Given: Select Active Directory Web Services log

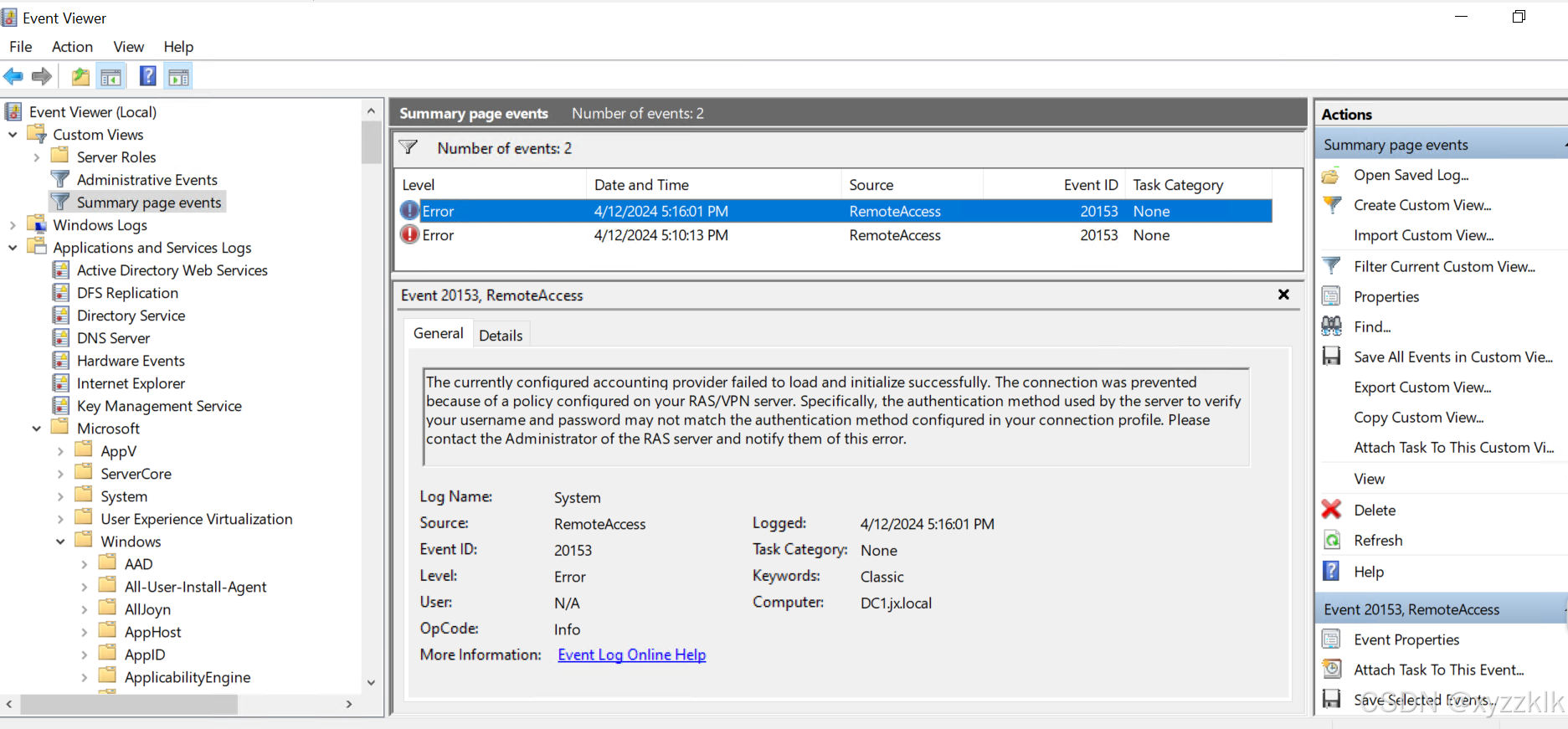Looking at the screenshot, I should 172,270.
